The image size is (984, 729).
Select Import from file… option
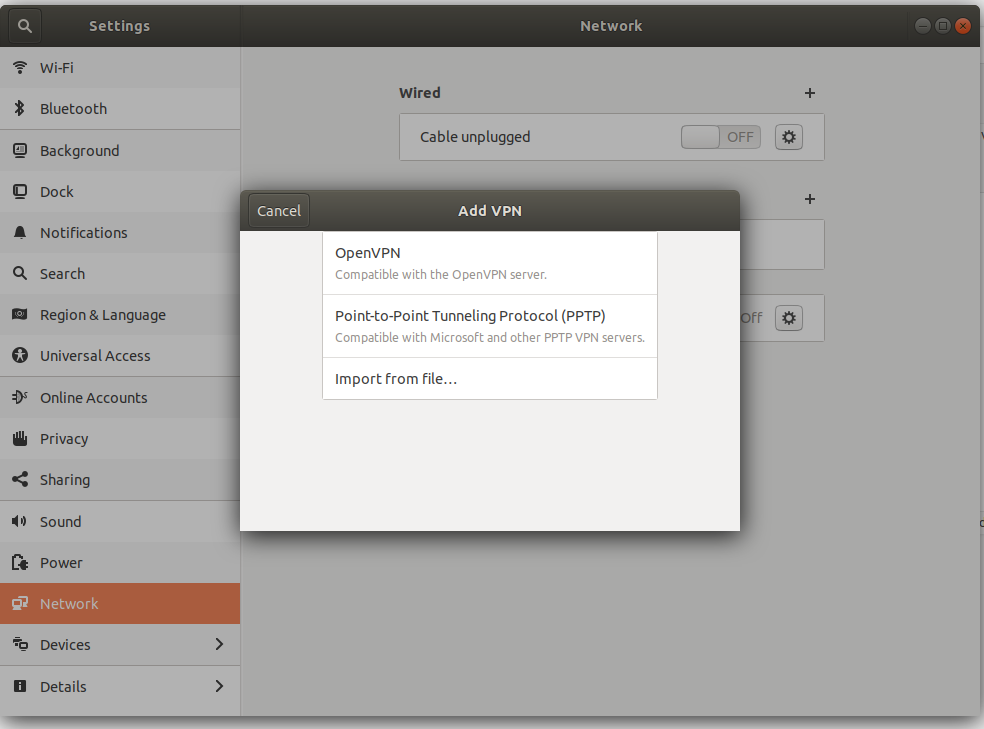pyautogui.click(x=489, y=378)
